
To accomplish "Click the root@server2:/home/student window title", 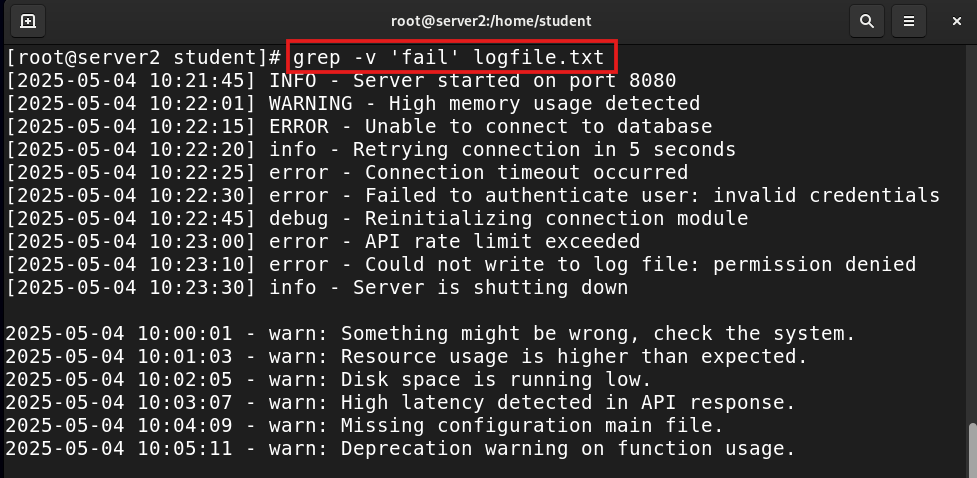I will click(x=490, y=21).
